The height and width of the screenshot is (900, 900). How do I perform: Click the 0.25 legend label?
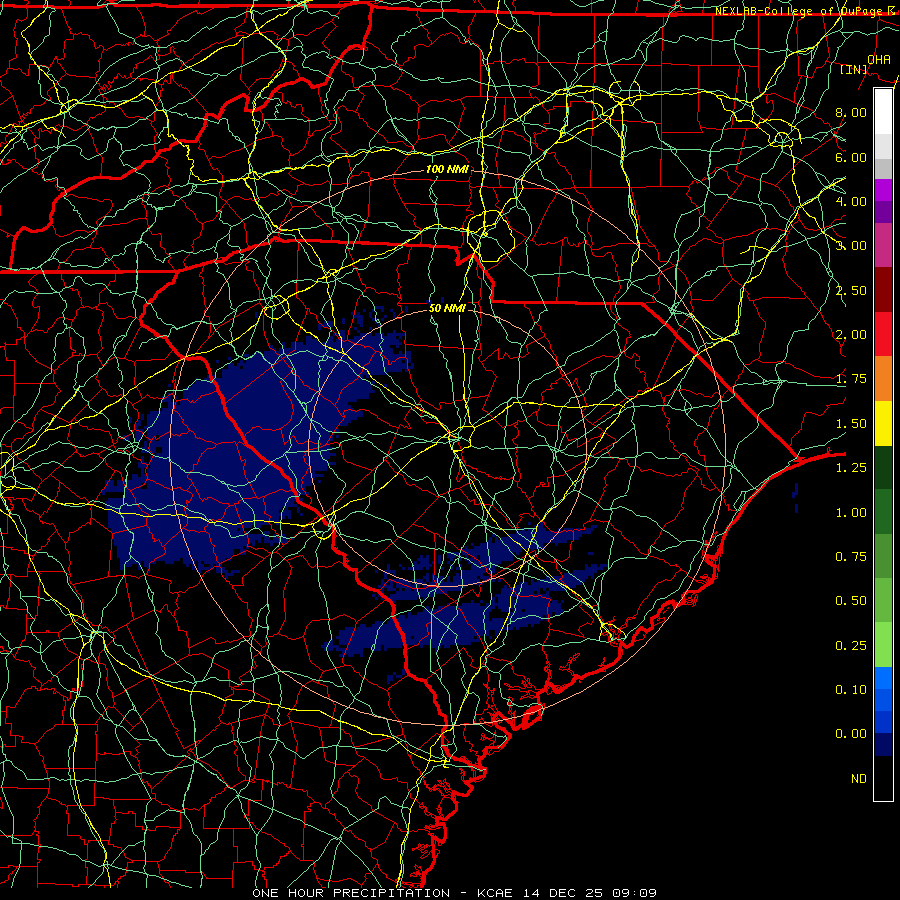(x=851, y=646)
